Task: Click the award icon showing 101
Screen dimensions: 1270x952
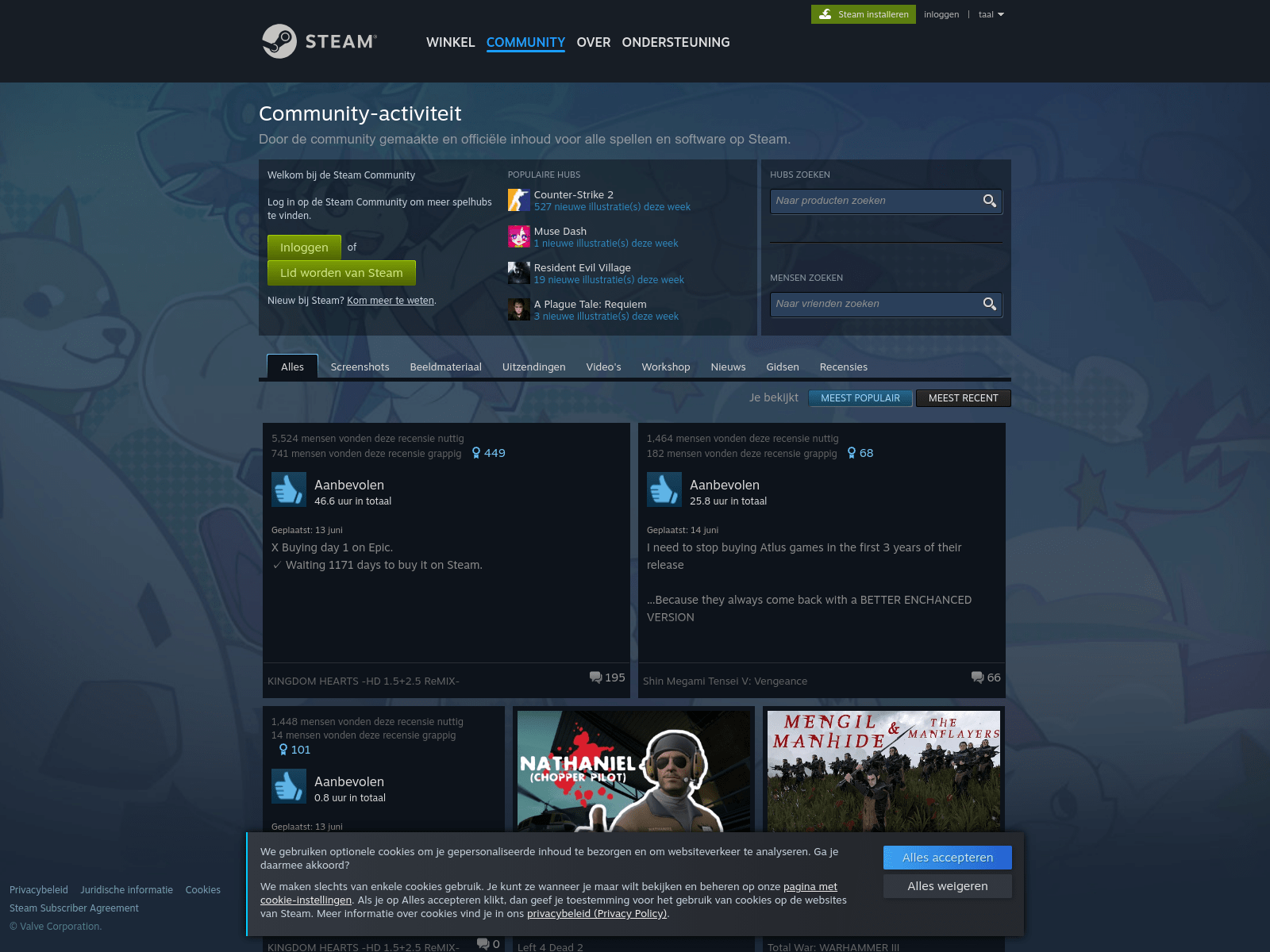Action: (x=283, y=750)
